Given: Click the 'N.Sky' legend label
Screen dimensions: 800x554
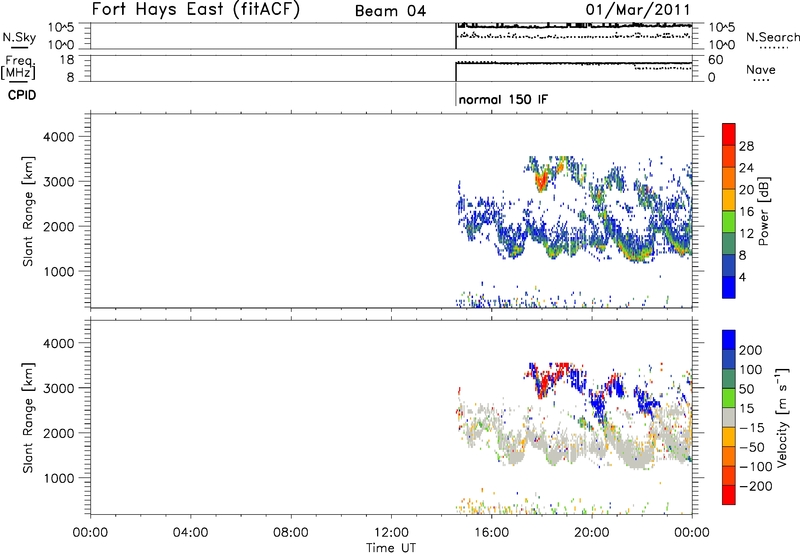Looking at the screenshot, I should (x=19, y=37).
